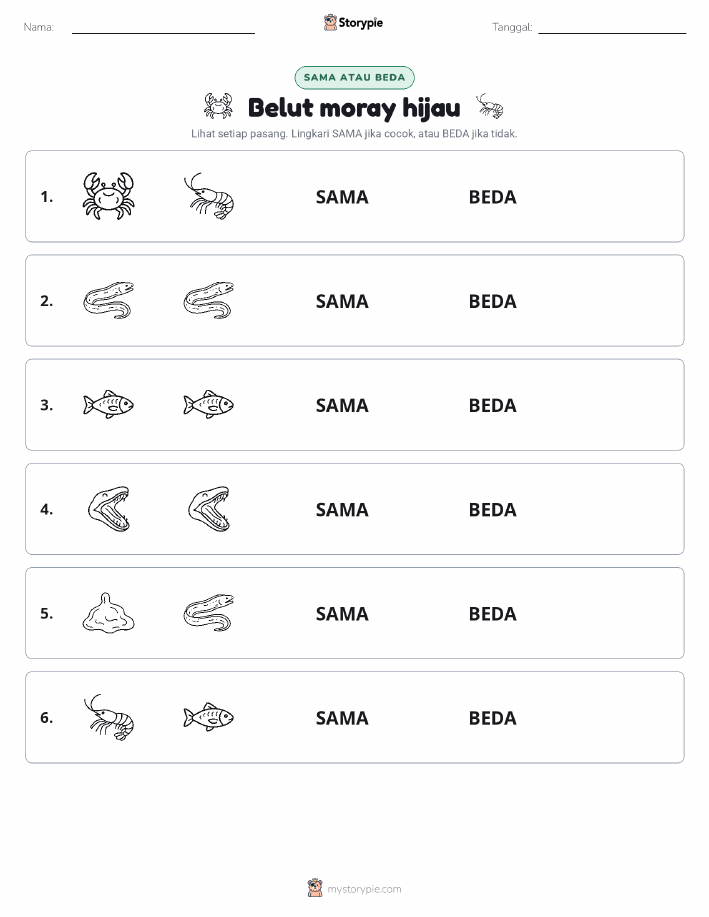
Task: Mark BEDA for question 6
Action: 493,718
